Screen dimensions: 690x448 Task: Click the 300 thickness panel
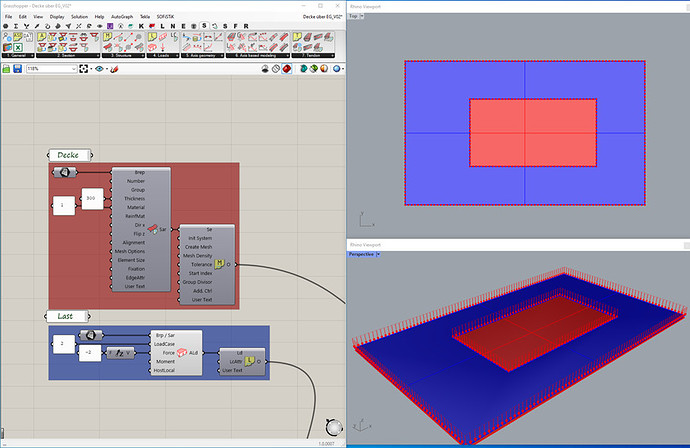[92, 198]
